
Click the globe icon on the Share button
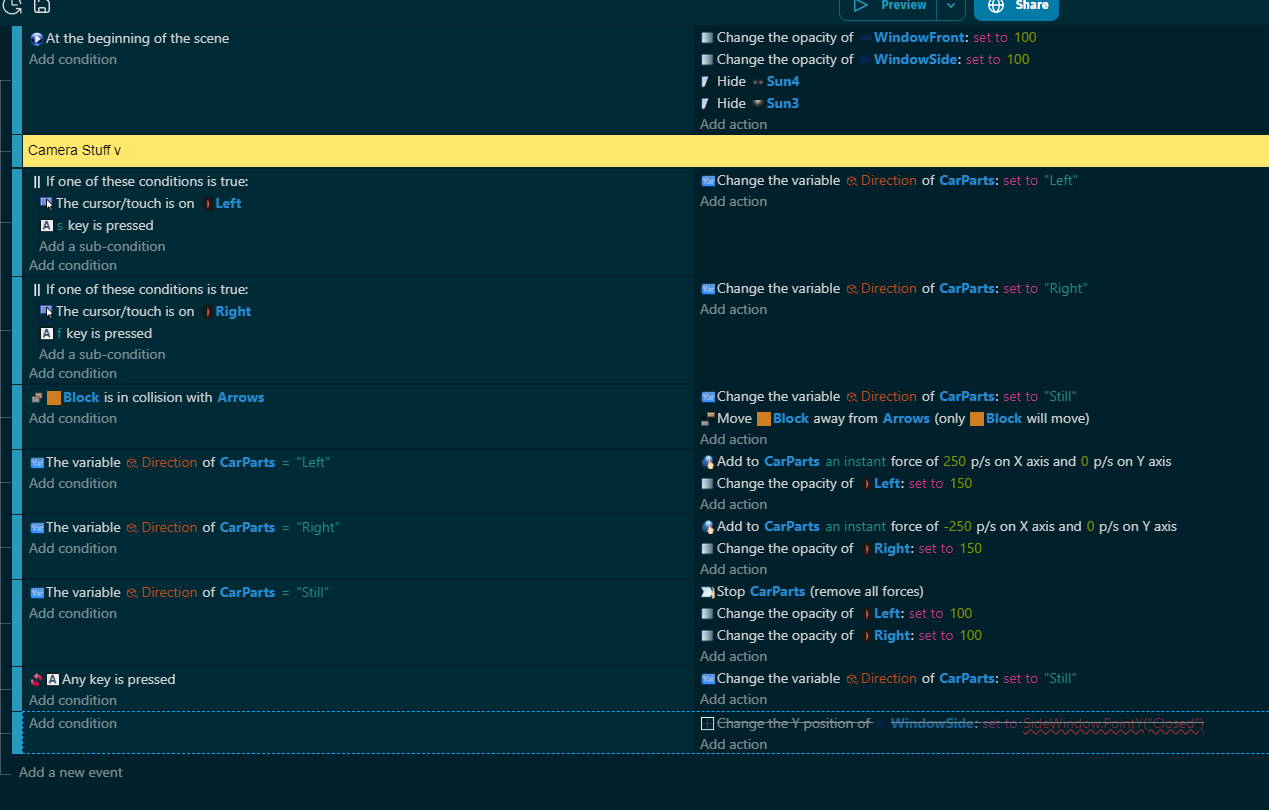[x=995, y=6]
